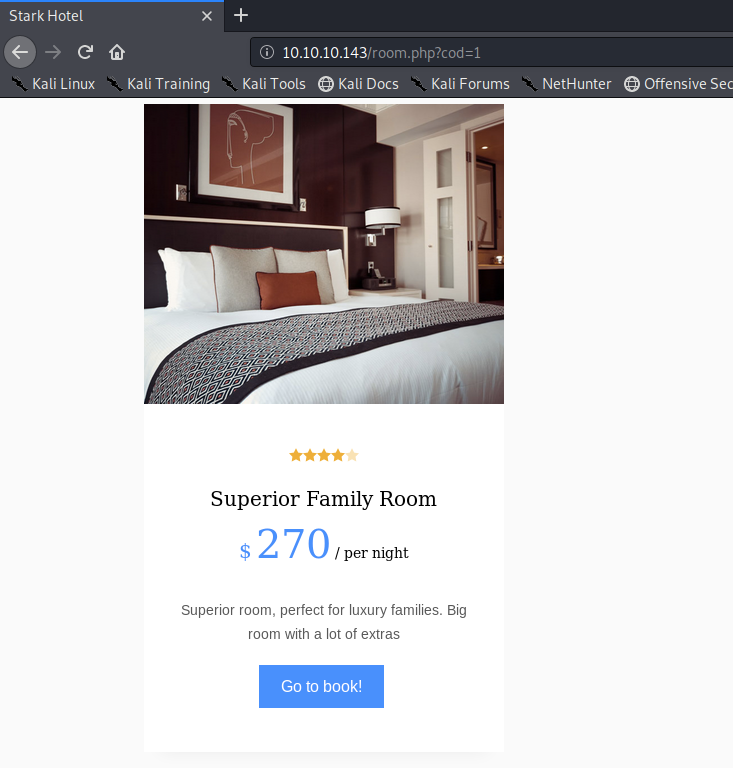Go to the browser home page icon

(117, 52)
